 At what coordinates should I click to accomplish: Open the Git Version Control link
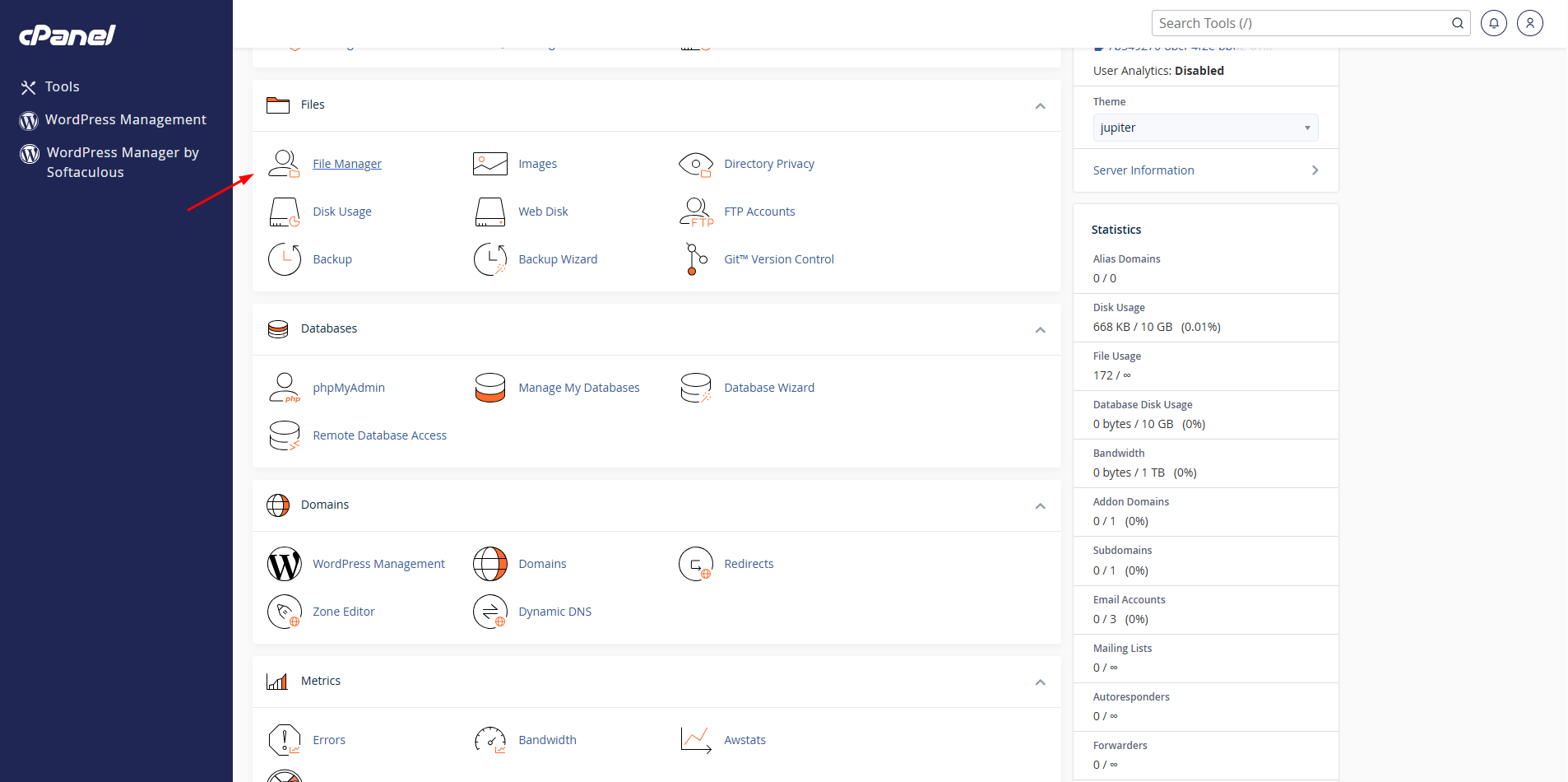point(779,259)
